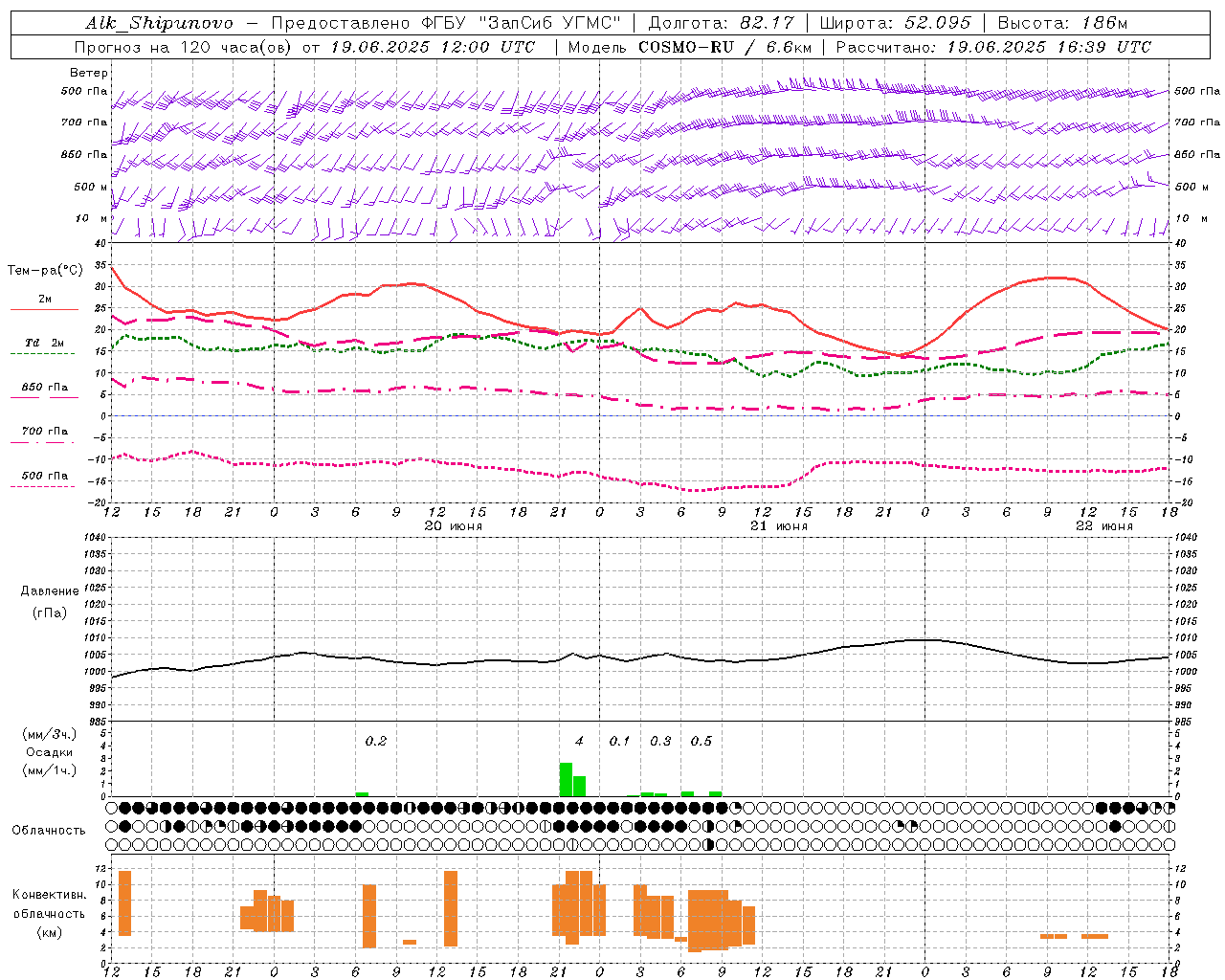This screenshot has width=1225, height=980.
Task: Click the '850 гПа' temperature legend entry
Action: 44,388
